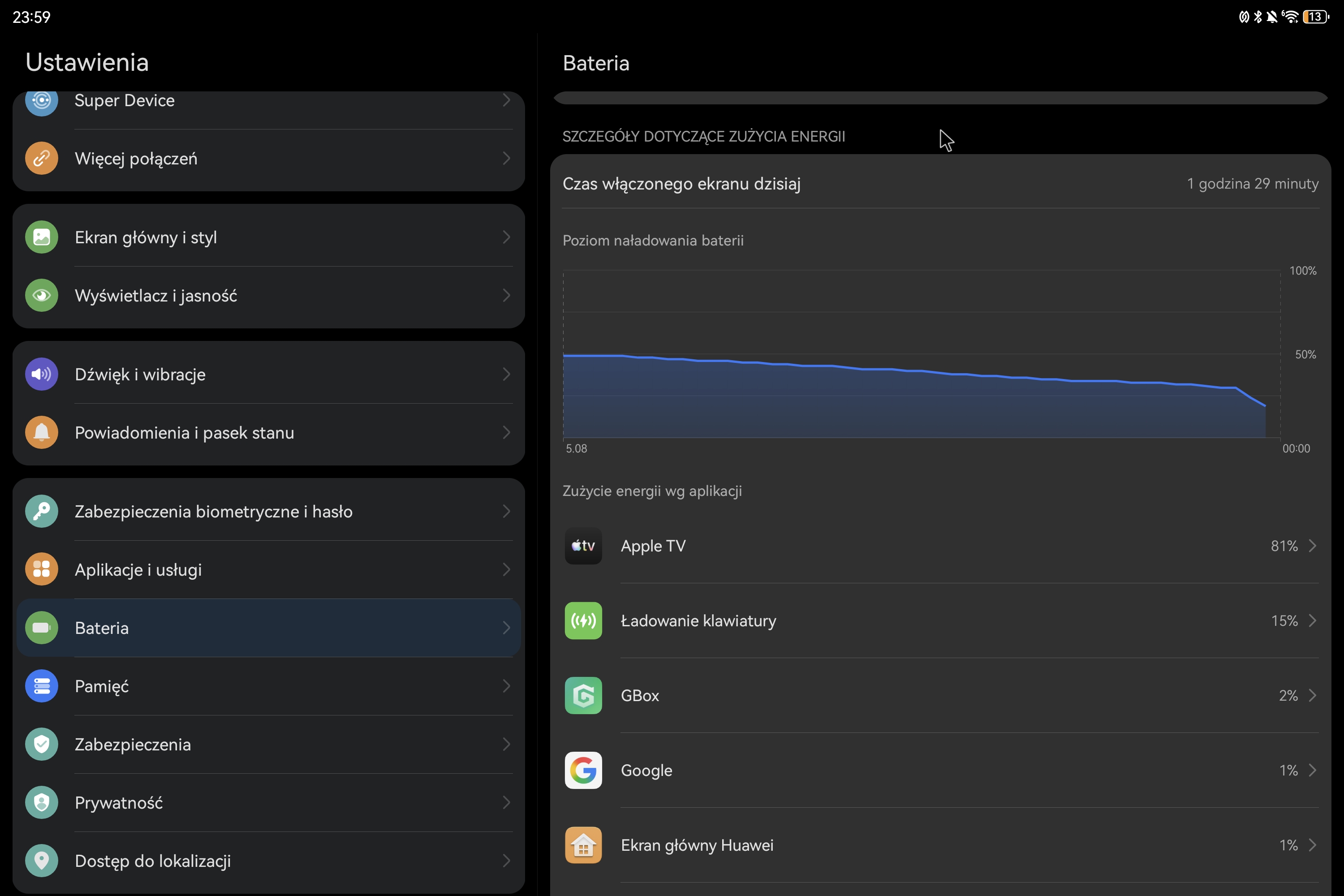The width and height of the screenshot is (1344, 896).
Task: Open Więcej połączeń settings
Action: tap(268, 158)
